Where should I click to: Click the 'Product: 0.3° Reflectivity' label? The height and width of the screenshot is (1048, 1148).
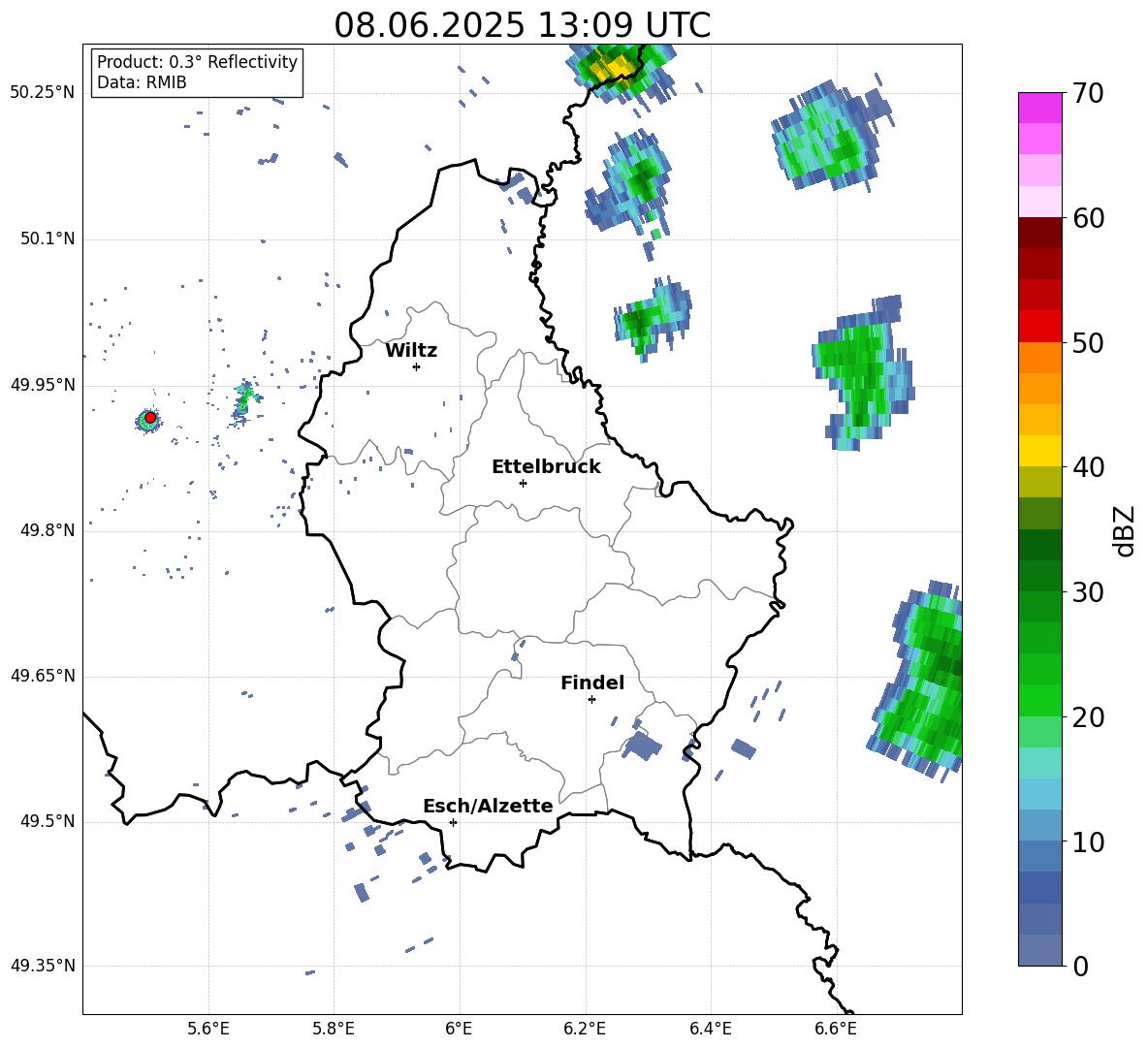197,62
